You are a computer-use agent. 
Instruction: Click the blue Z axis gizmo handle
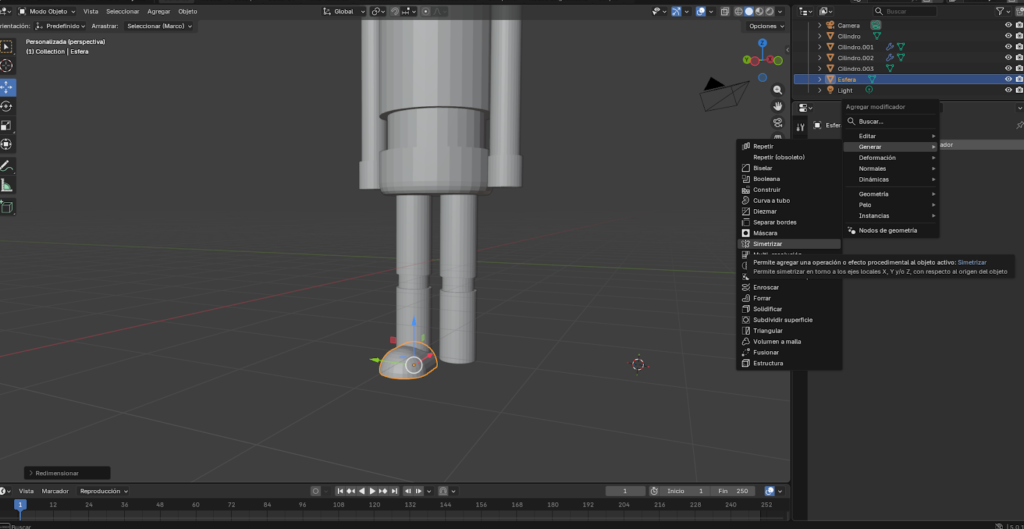click(762, 43)
